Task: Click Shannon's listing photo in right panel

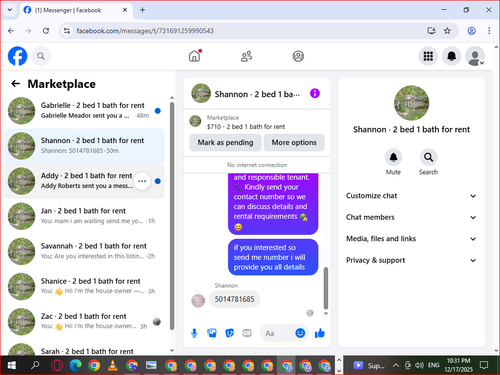Action: (x=411, y=103)
